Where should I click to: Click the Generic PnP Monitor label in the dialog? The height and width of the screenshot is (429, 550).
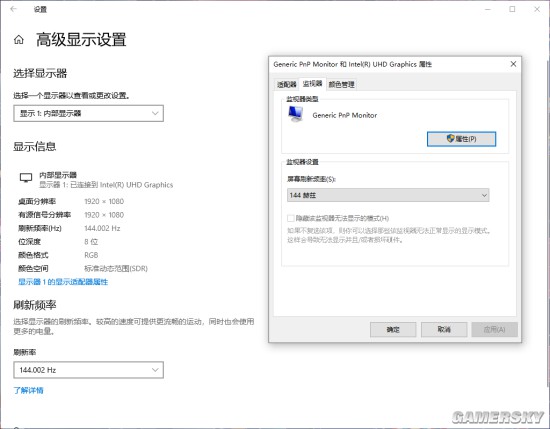tap(344, 115)
